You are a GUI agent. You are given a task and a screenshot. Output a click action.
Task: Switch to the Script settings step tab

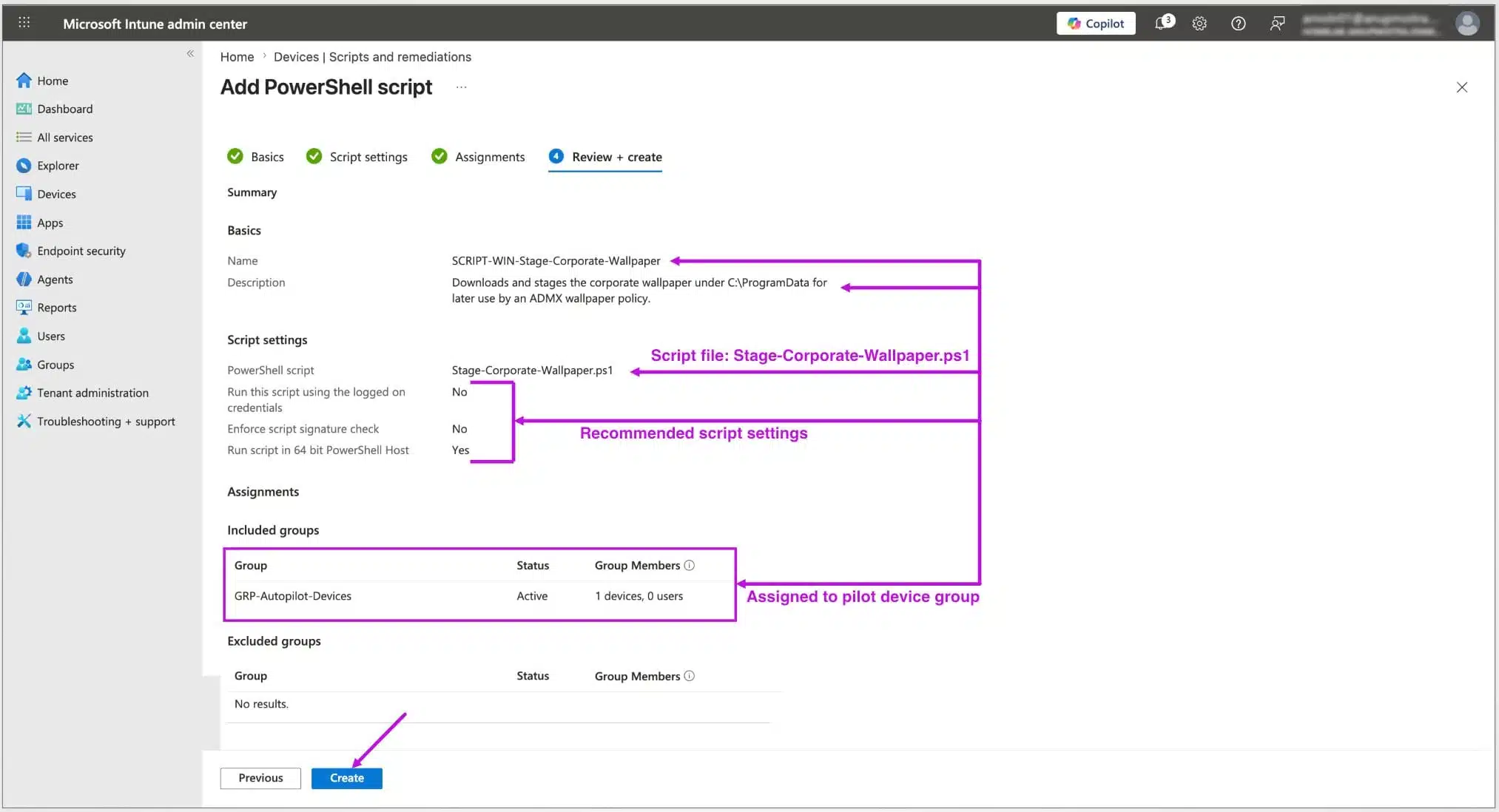tap(357, 157)
